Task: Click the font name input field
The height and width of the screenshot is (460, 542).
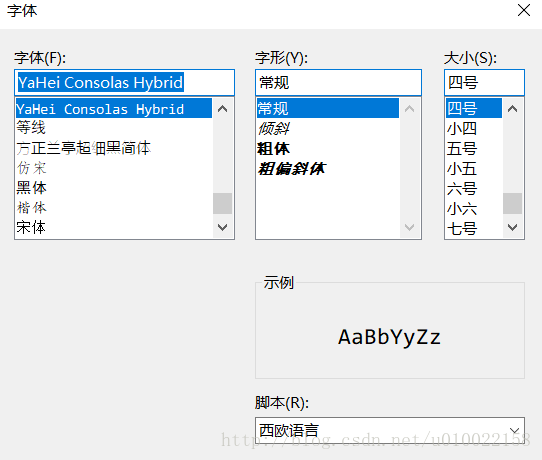Action: tap(124, 83)
